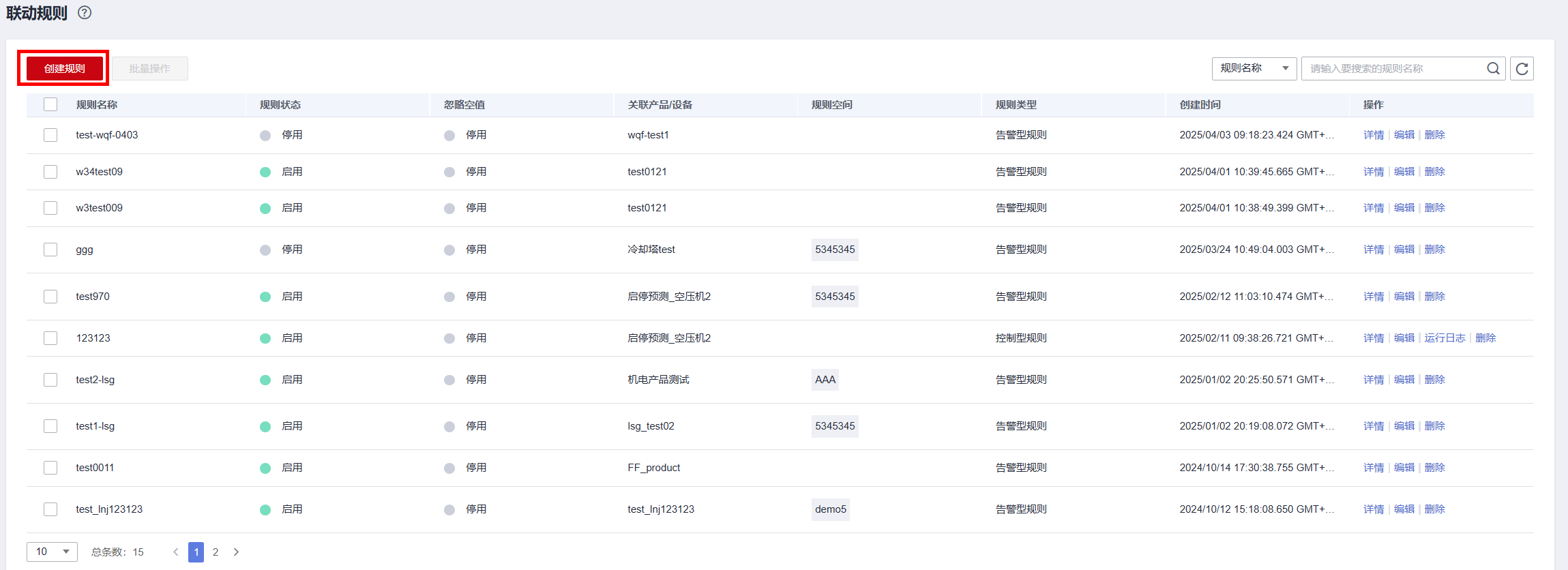Image resolution: width=1568 pixels, height=570 pixels.
Task: Open 运行日志 for rule 123123
Action: click(1445, 338)
